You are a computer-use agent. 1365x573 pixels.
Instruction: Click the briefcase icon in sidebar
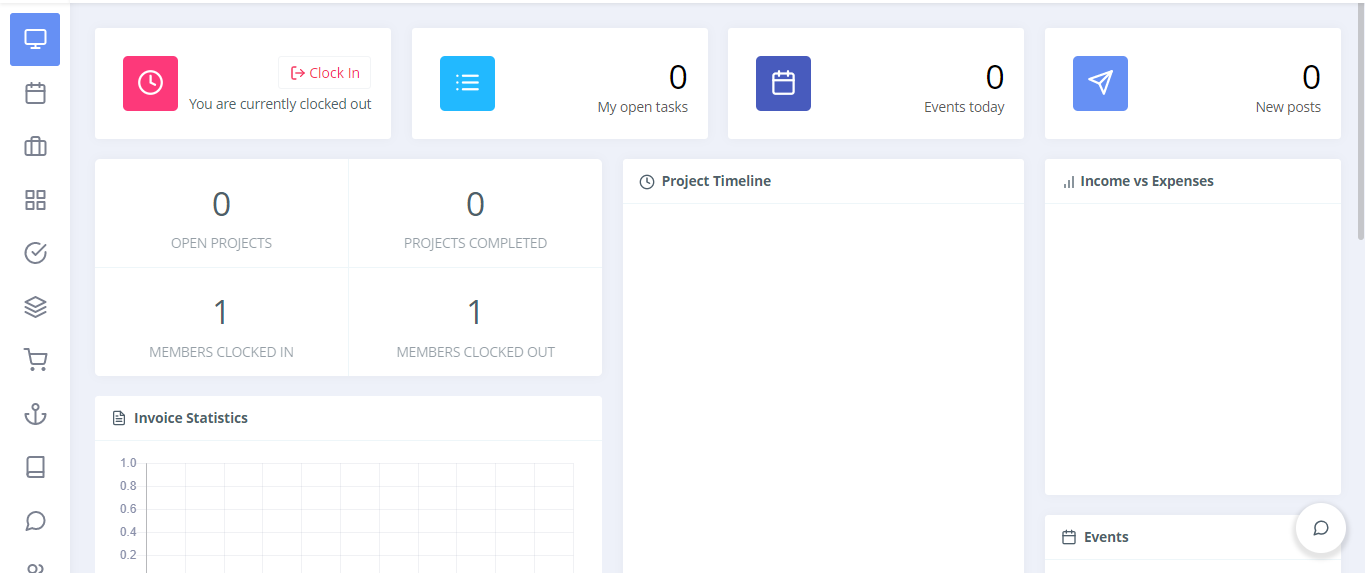35,147
